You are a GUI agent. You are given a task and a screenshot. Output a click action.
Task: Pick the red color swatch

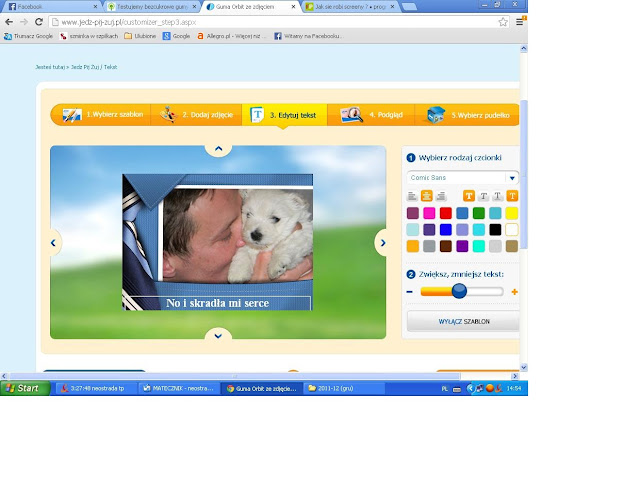coord(446,213)
